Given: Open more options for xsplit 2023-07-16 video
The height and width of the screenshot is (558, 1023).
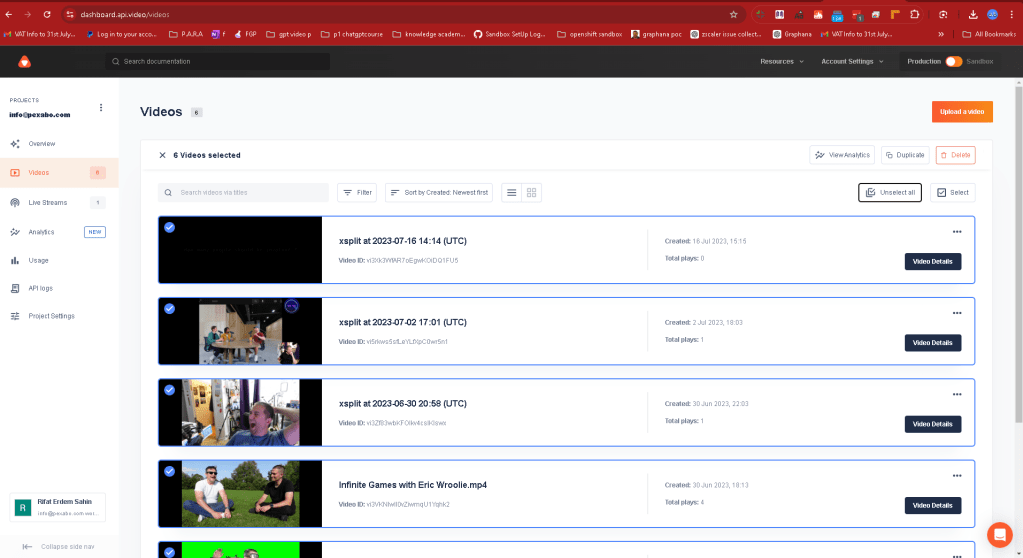Looking at the screenshot, I should (956, 232).
